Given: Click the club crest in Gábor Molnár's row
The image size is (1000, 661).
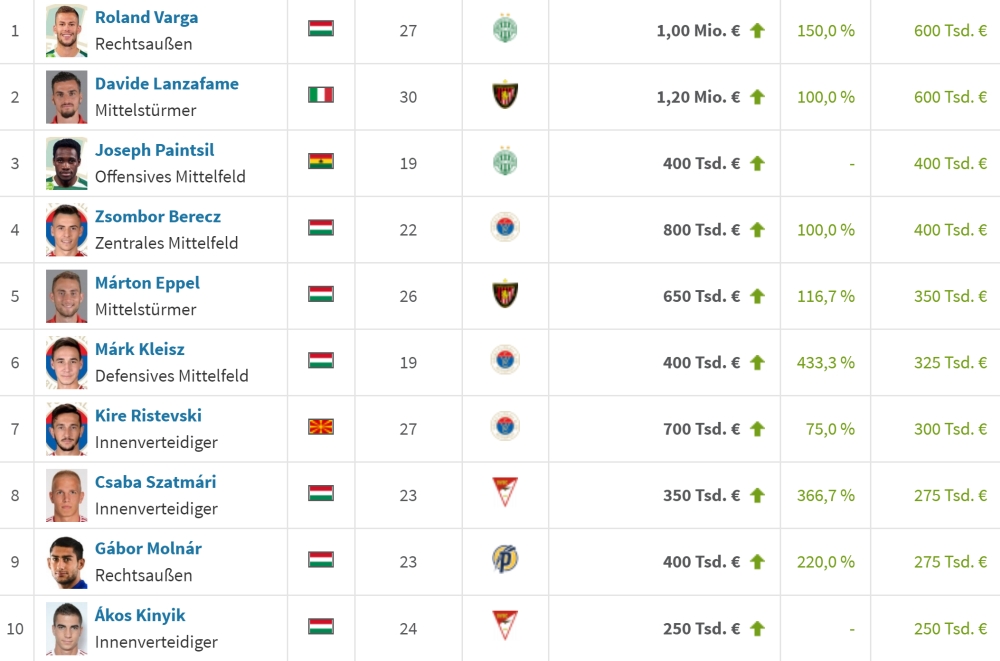Looking at the screenshot, I should click(505, 559).
